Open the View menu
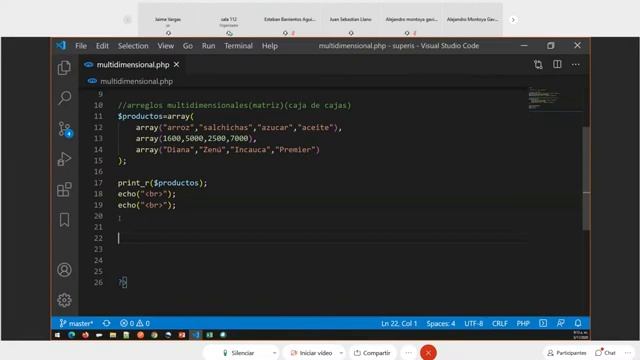 click(x=166, y=46)
